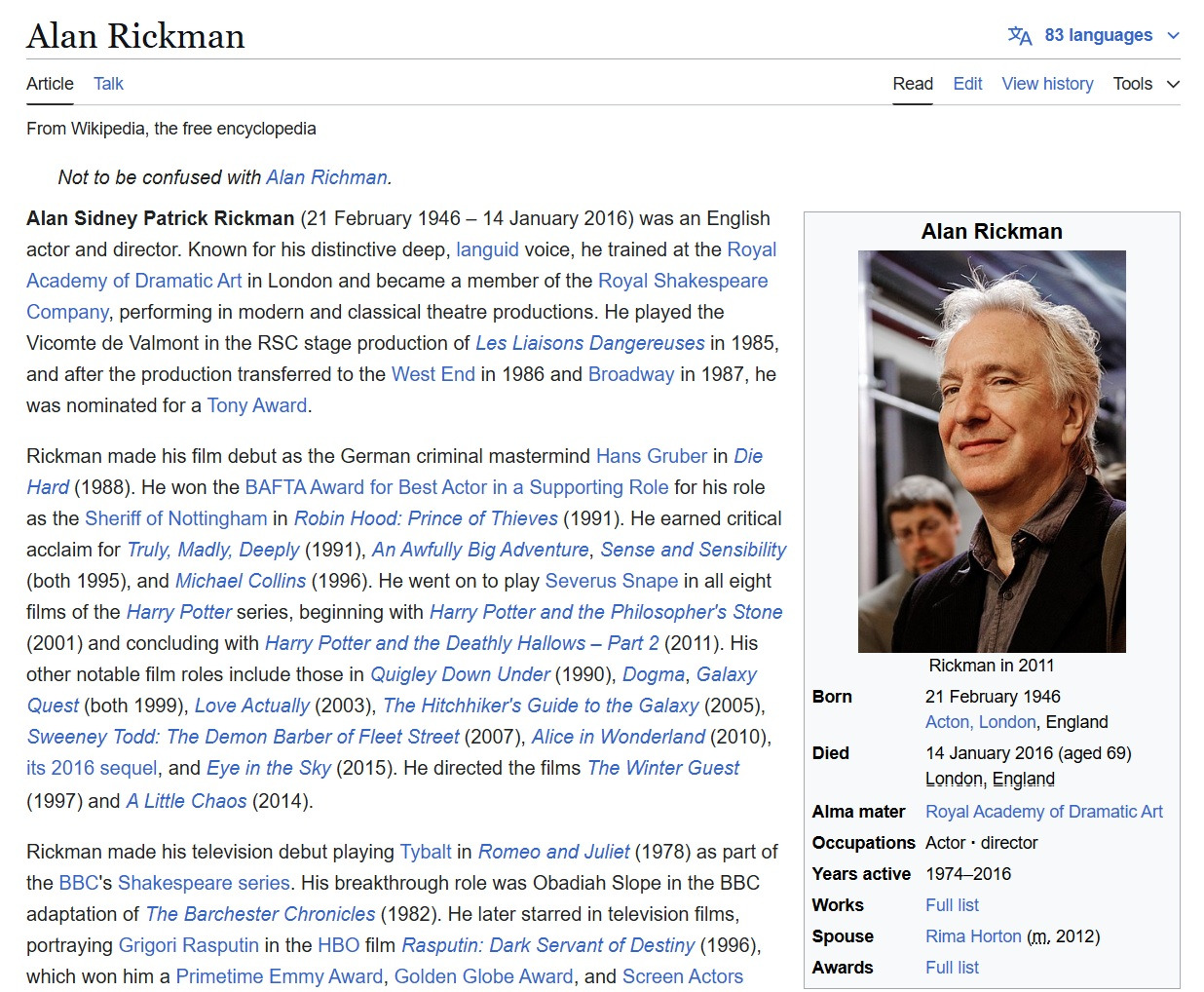Open the Romeo and Juliet link
1204x992 pixels.
pos(554,852)
